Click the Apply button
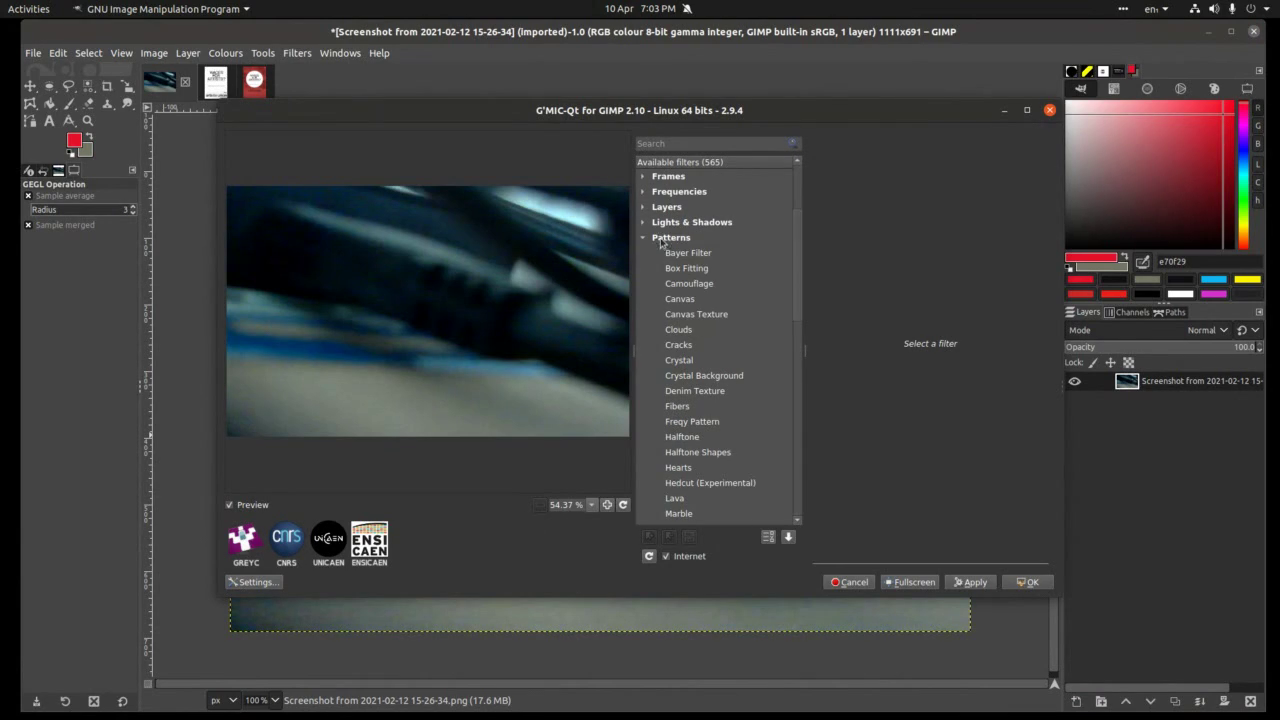1280x720 pixels. coord(970,582)
